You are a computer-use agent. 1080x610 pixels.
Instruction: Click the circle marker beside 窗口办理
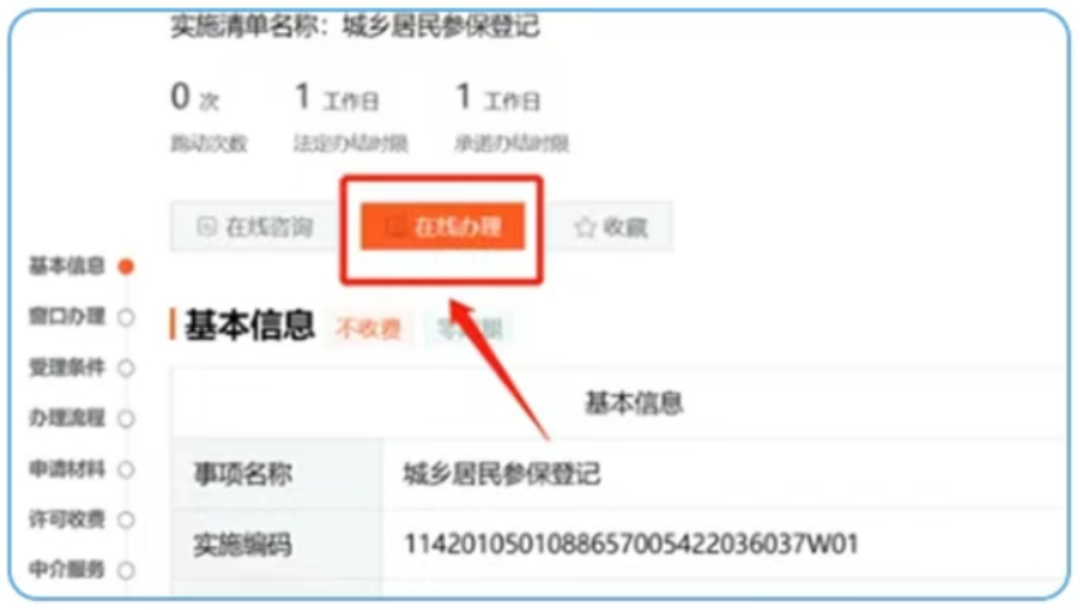(126, 317)
